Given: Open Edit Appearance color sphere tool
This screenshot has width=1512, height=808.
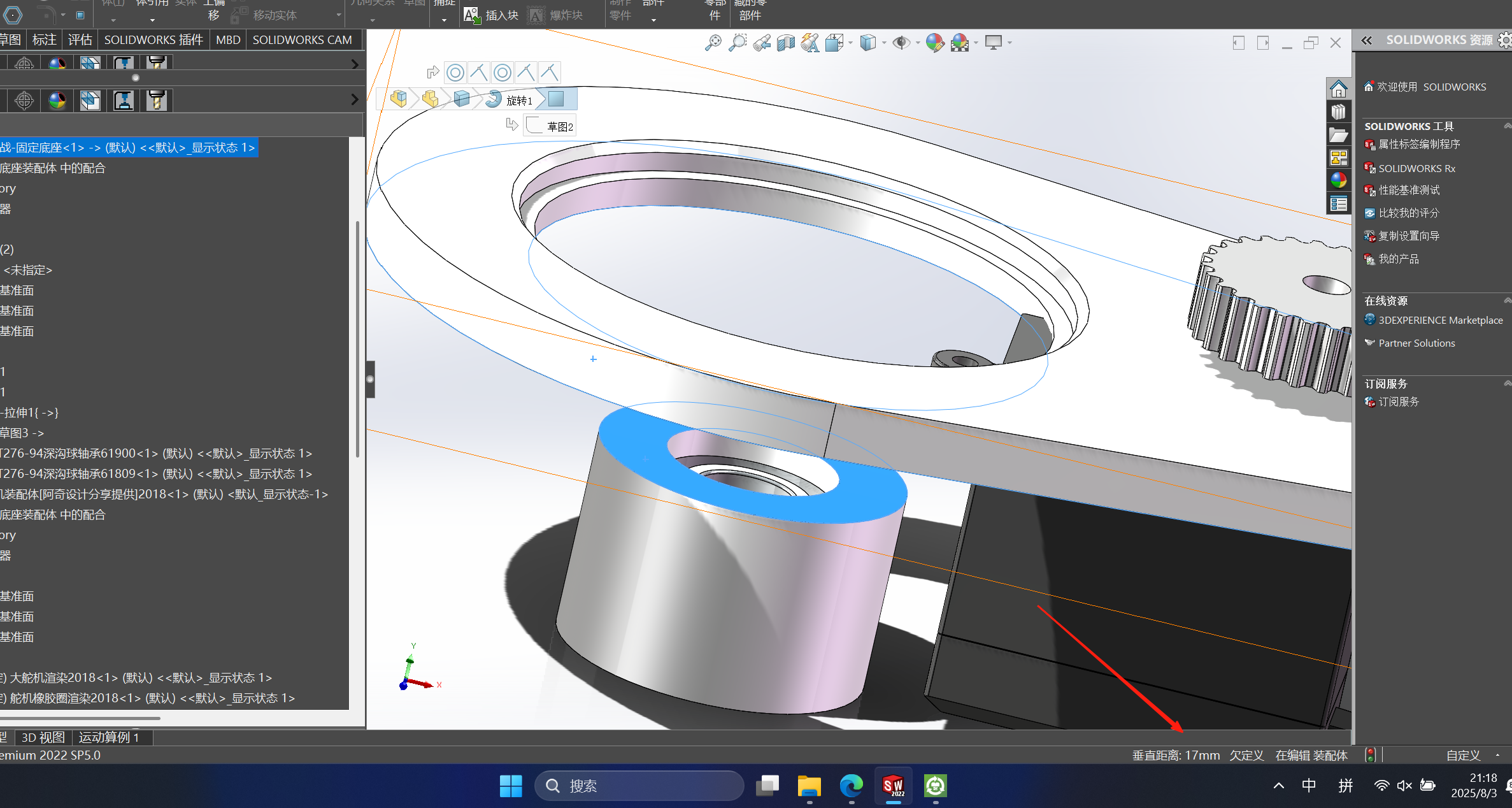Looking at the screenshot, I should 934,43.
